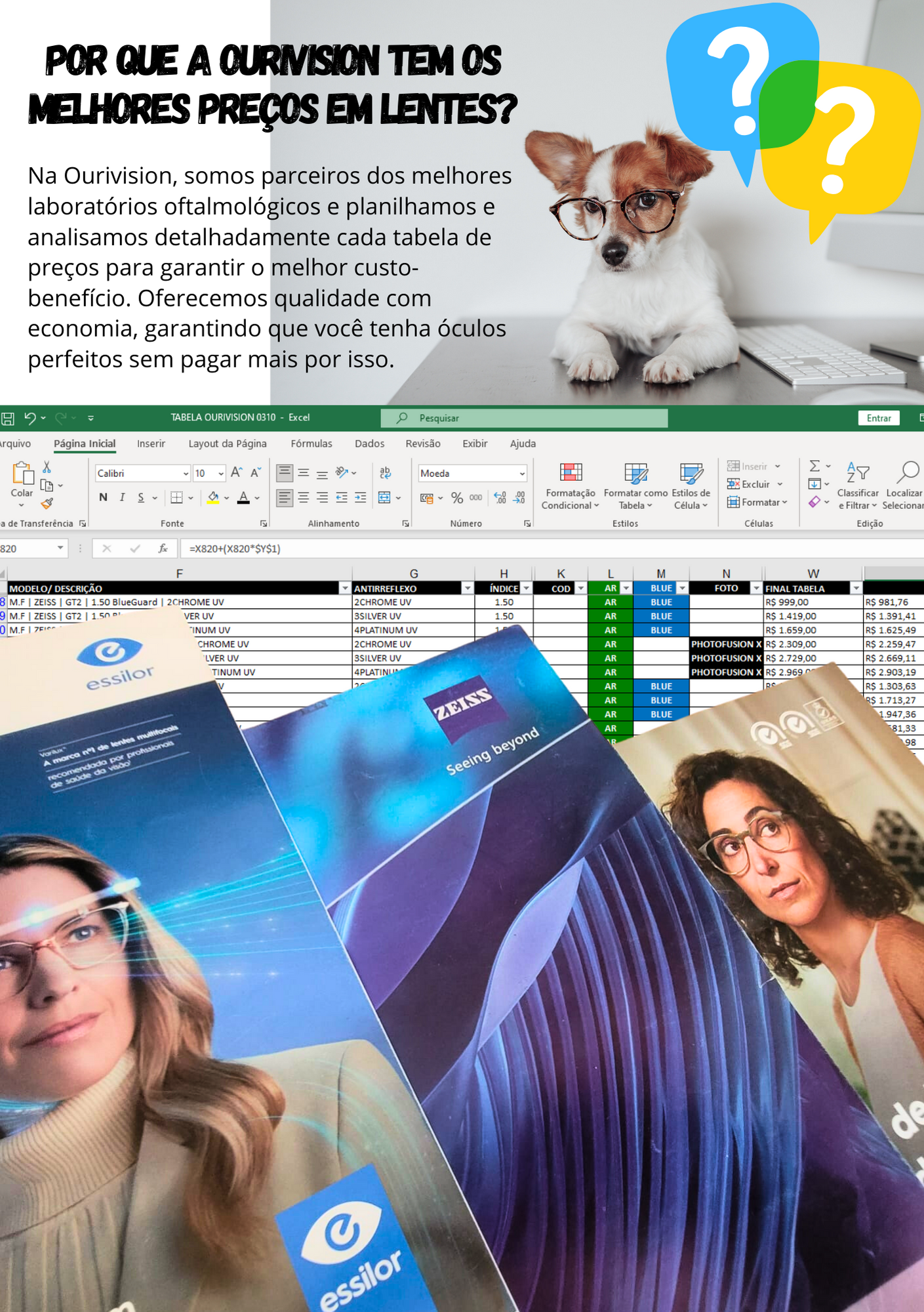This screenshot has width=924, height=1312.
Task: Open the Exibir tab
Action: tap(475, 443)
